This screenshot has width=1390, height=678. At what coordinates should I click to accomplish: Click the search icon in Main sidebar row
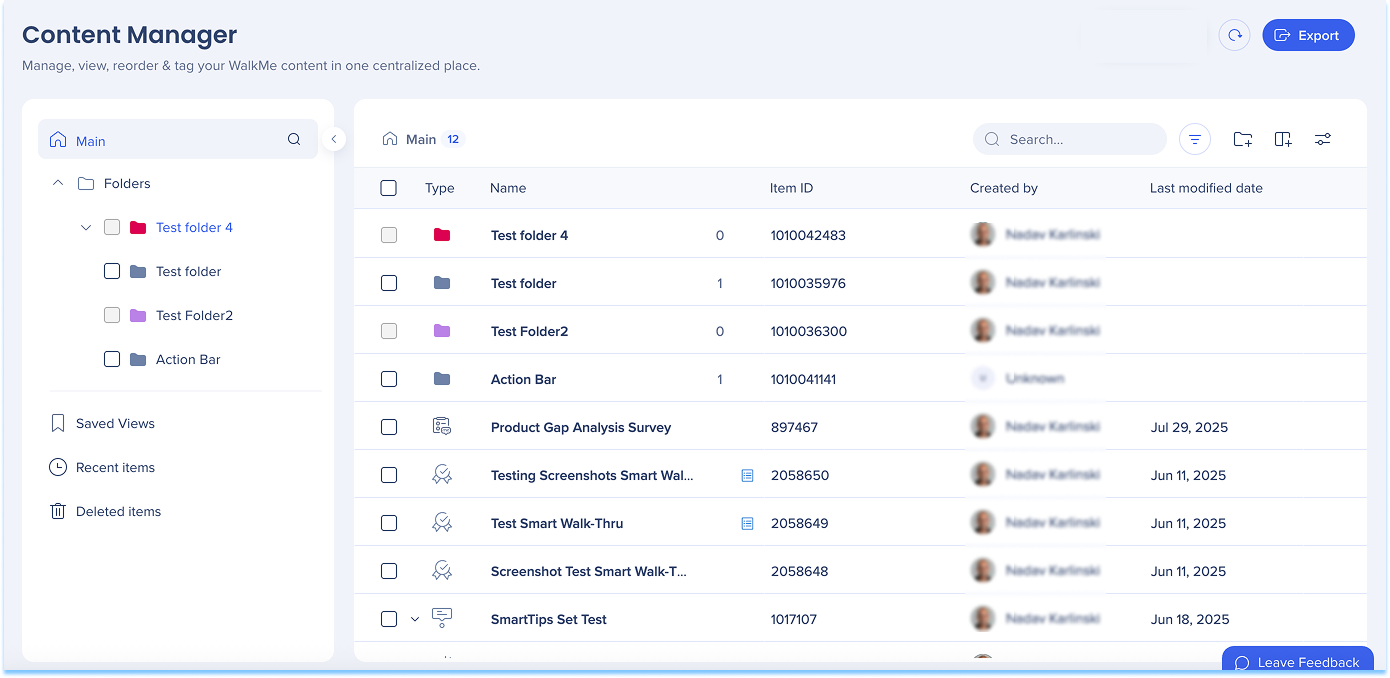tap(294, 140)
